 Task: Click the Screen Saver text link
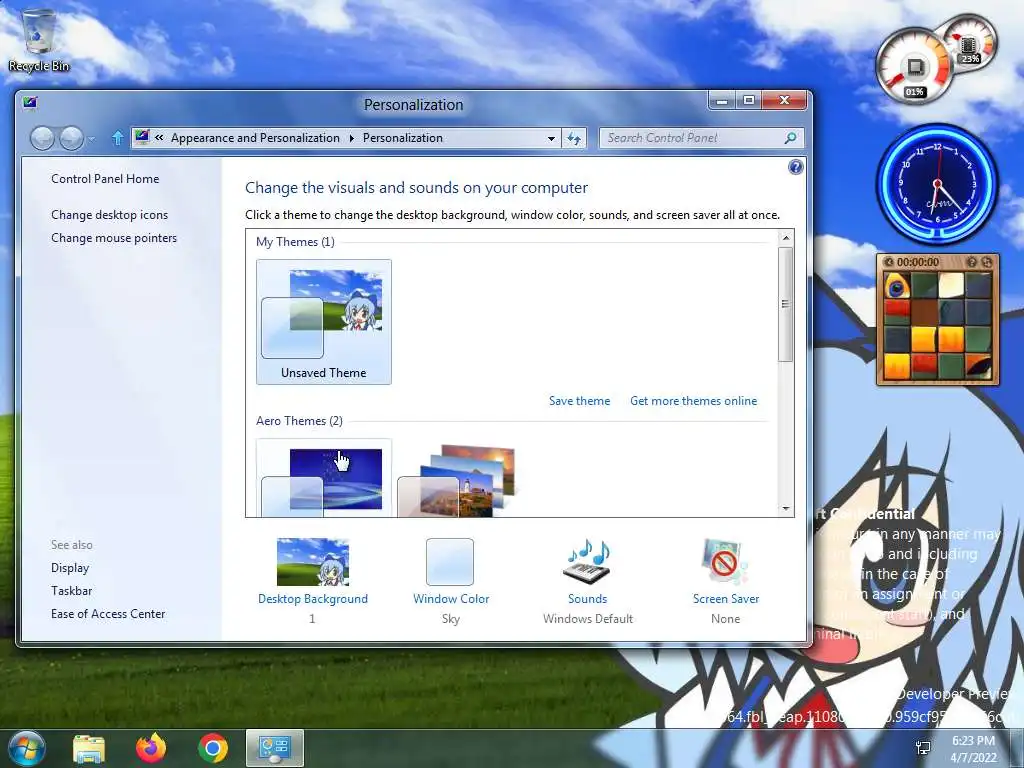pos(726,599)
